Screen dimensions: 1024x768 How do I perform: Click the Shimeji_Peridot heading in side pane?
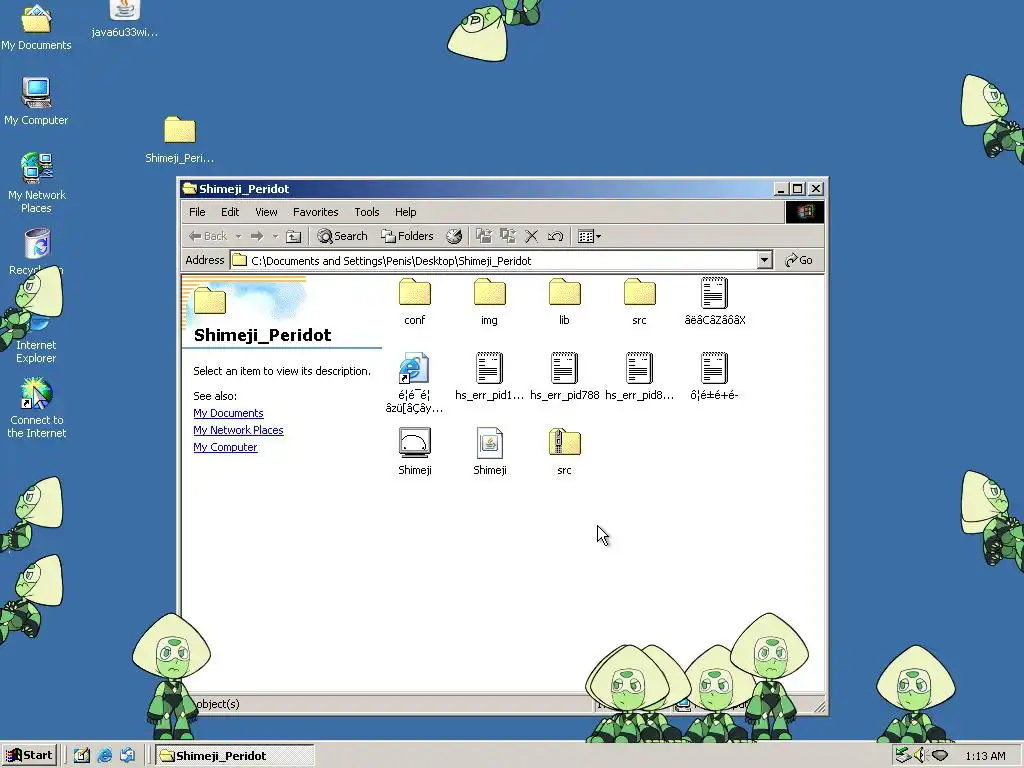263,335
